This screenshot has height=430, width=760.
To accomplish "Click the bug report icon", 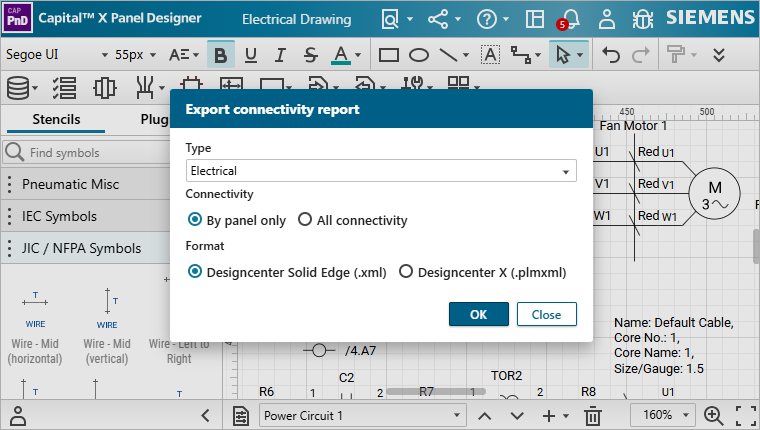I will tap(643, 19).
